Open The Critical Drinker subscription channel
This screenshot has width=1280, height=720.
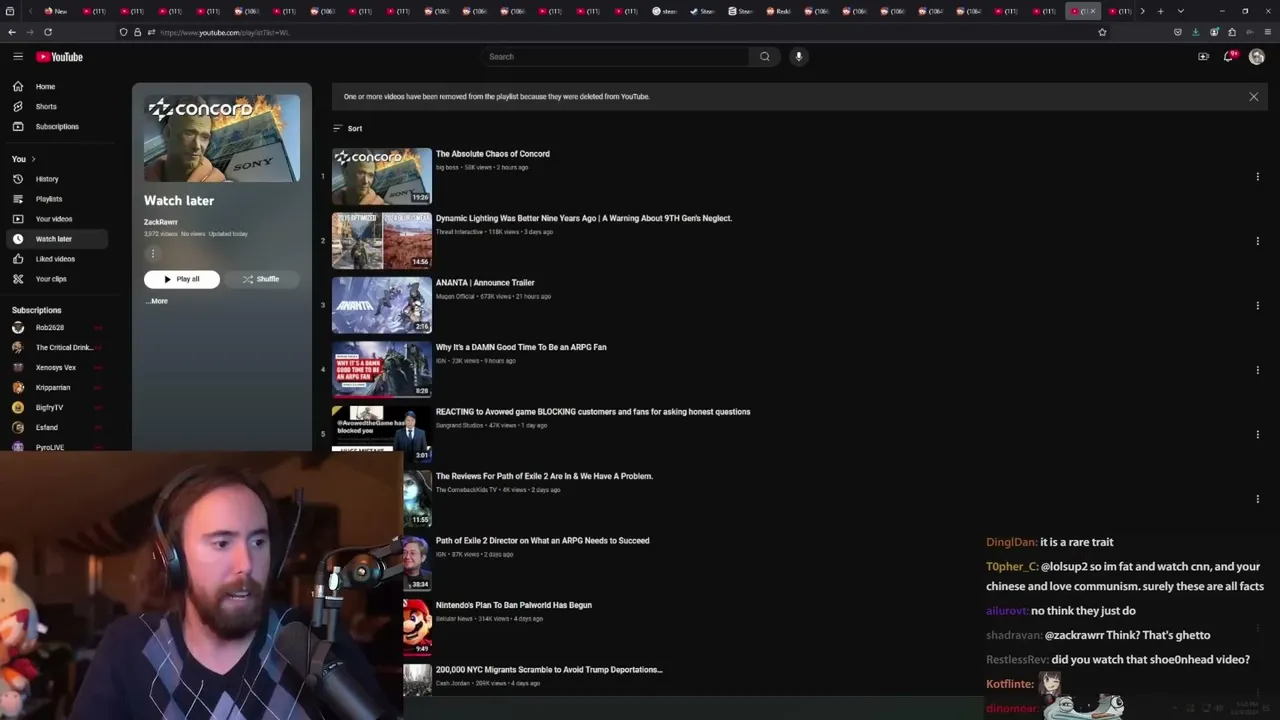click(56, 348)
